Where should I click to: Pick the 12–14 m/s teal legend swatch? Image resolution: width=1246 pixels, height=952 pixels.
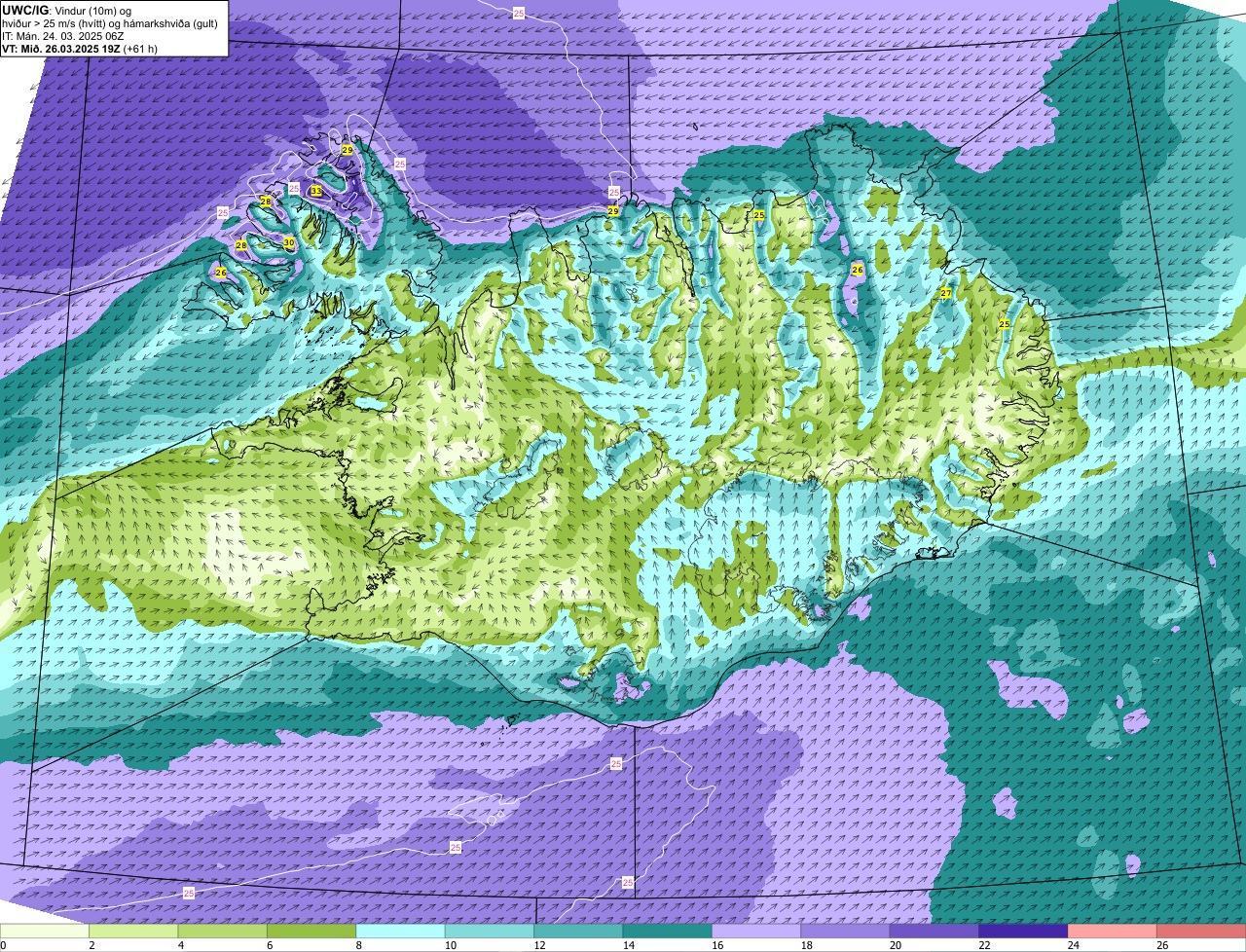[x=578, y=931]
